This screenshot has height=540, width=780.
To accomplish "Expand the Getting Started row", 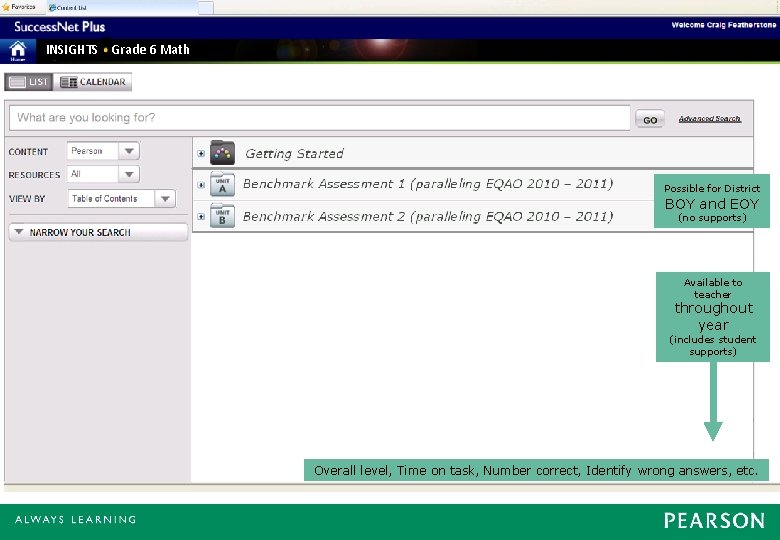I will [x=200, y=154].
